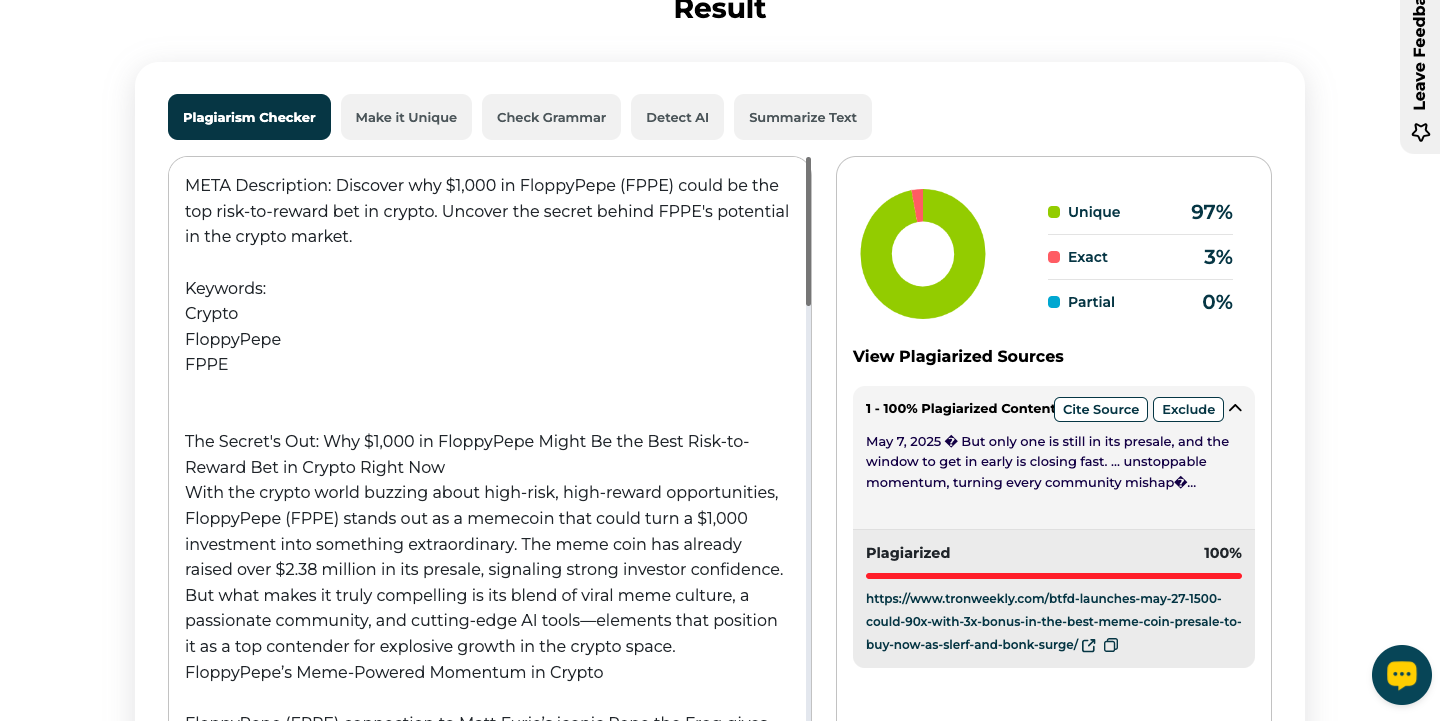Click the 3% exact value
This screenshot has width=1440, height=721.
(1218, 257)
